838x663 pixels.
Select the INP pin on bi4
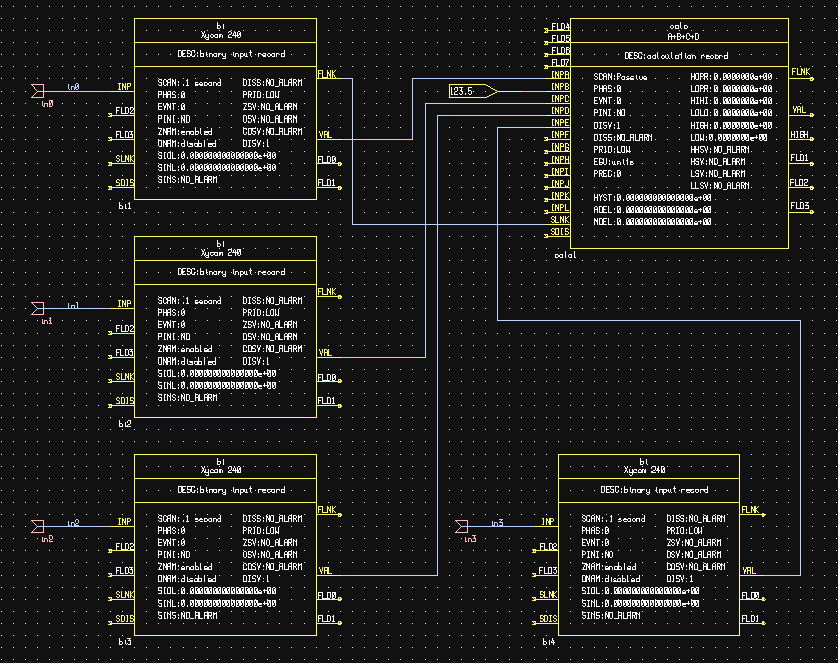[x=548, y=521]
